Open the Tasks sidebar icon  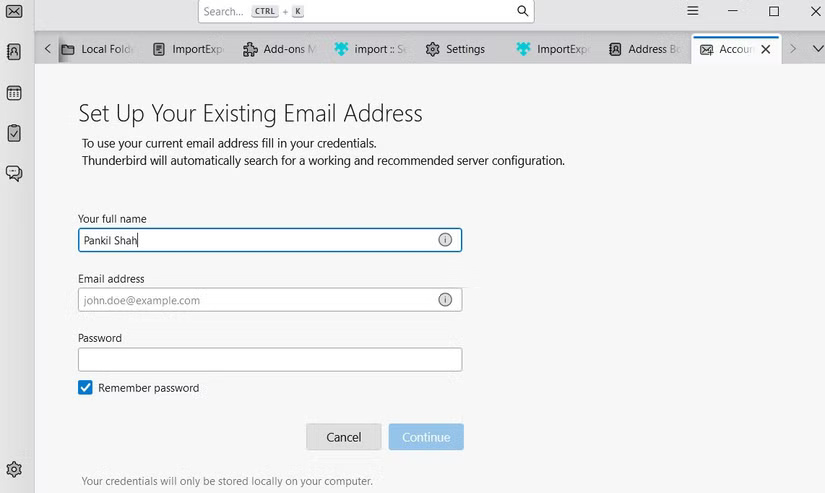point(14,133)
